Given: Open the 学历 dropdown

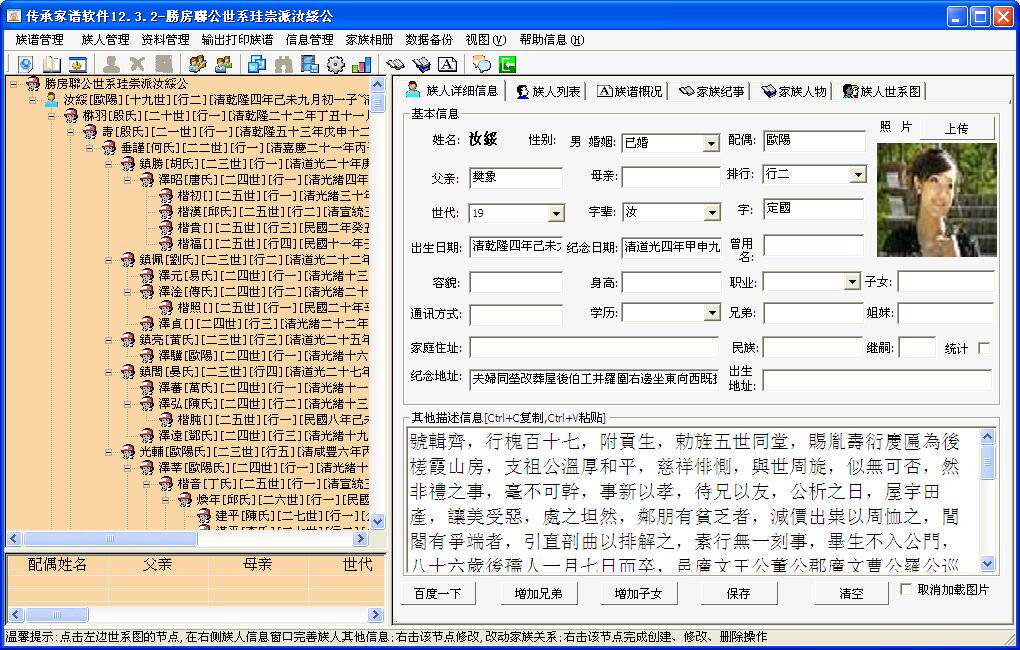Looking at the screenshot, I should pos(712,313).
